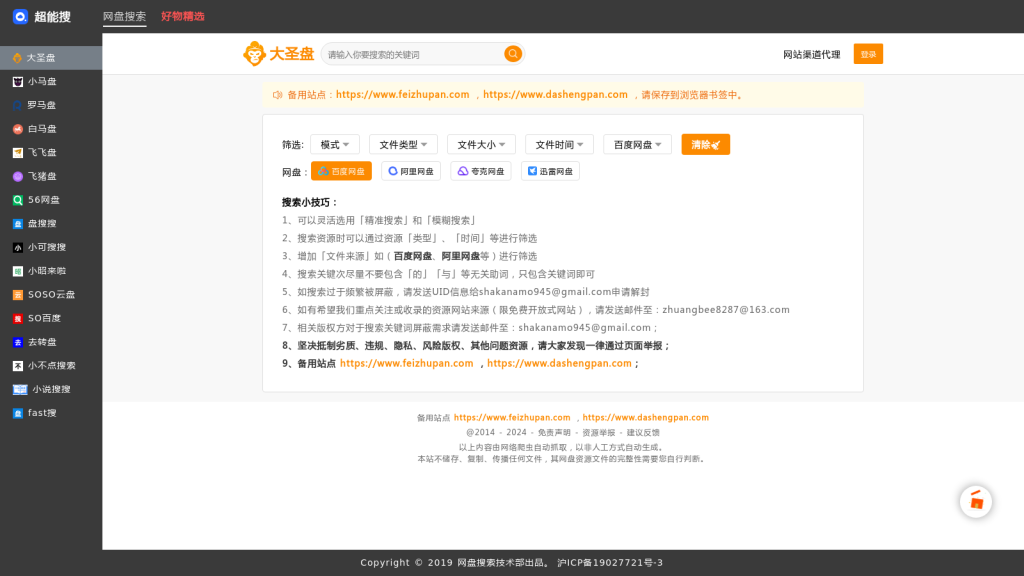Expand the 模式 filter dropdown
1024x576 pixels.
coord(335,144)
